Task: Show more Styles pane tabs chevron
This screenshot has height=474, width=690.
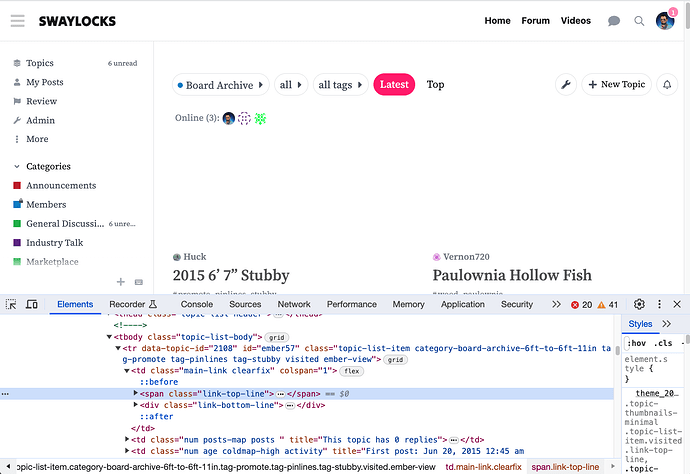Action: (667, 324)
